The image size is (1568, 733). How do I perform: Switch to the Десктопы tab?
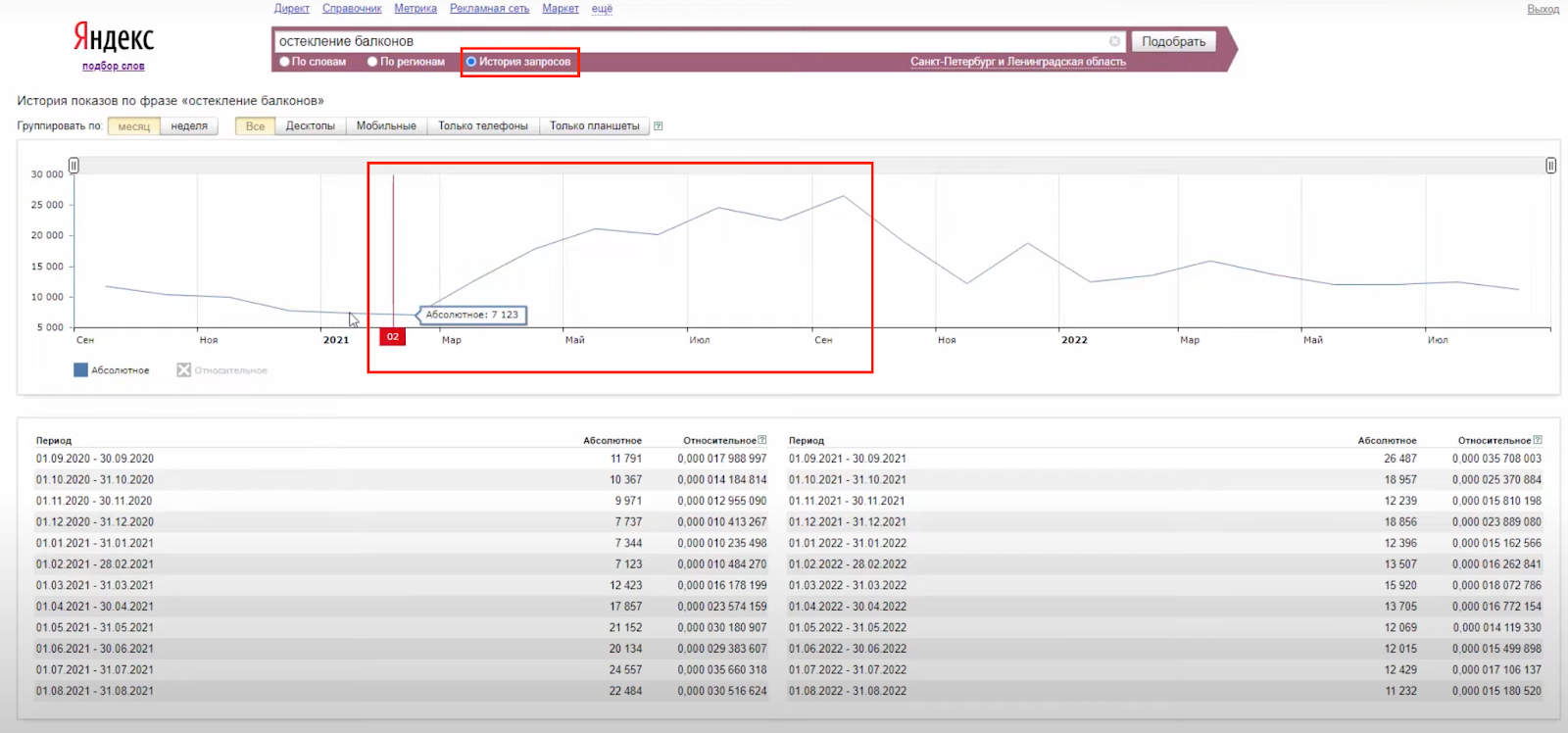tap(310, 126)
